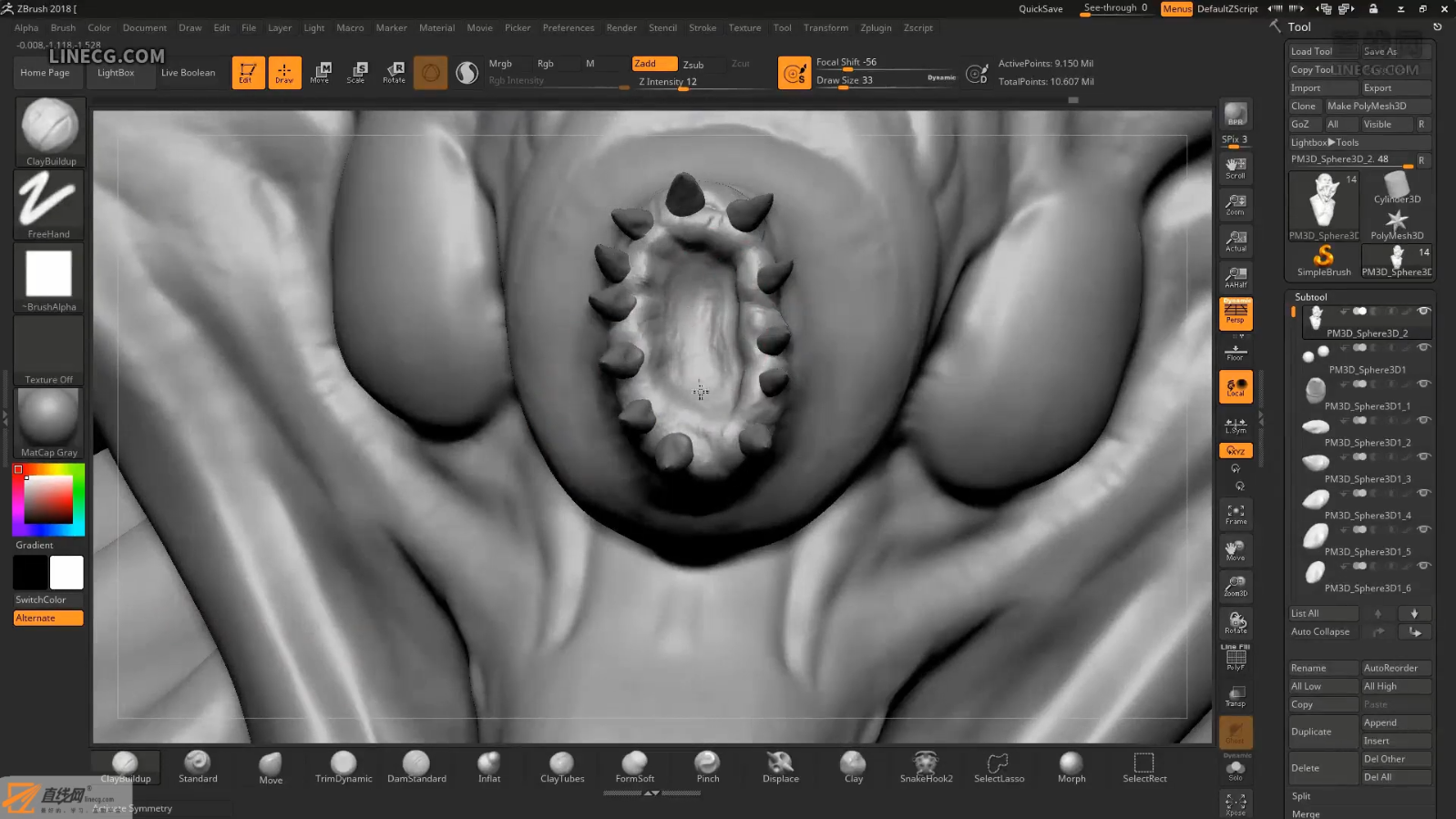Open the MatCap Gray material selector
The width and height of the screenshot is (1456, 819).
50,423
